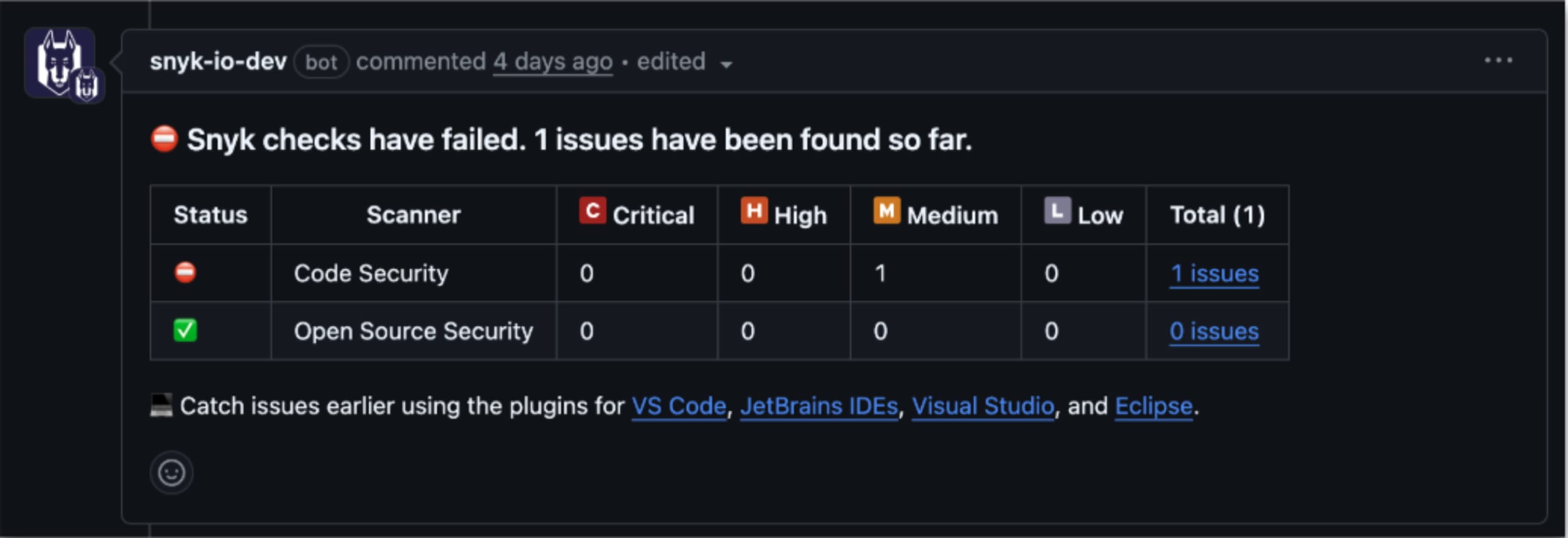Click the bot label badge

(x=322, y=62)
